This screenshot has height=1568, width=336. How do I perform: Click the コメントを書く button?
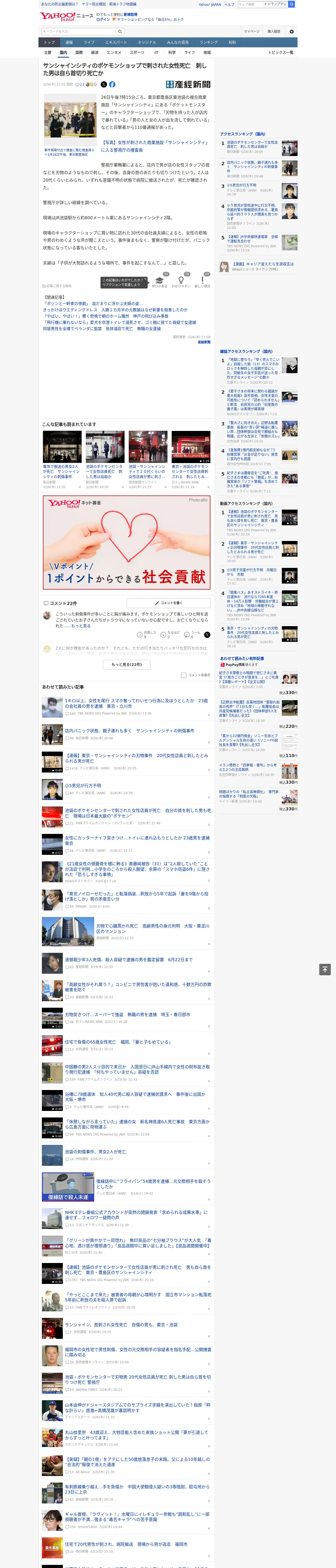click(169, 603)
